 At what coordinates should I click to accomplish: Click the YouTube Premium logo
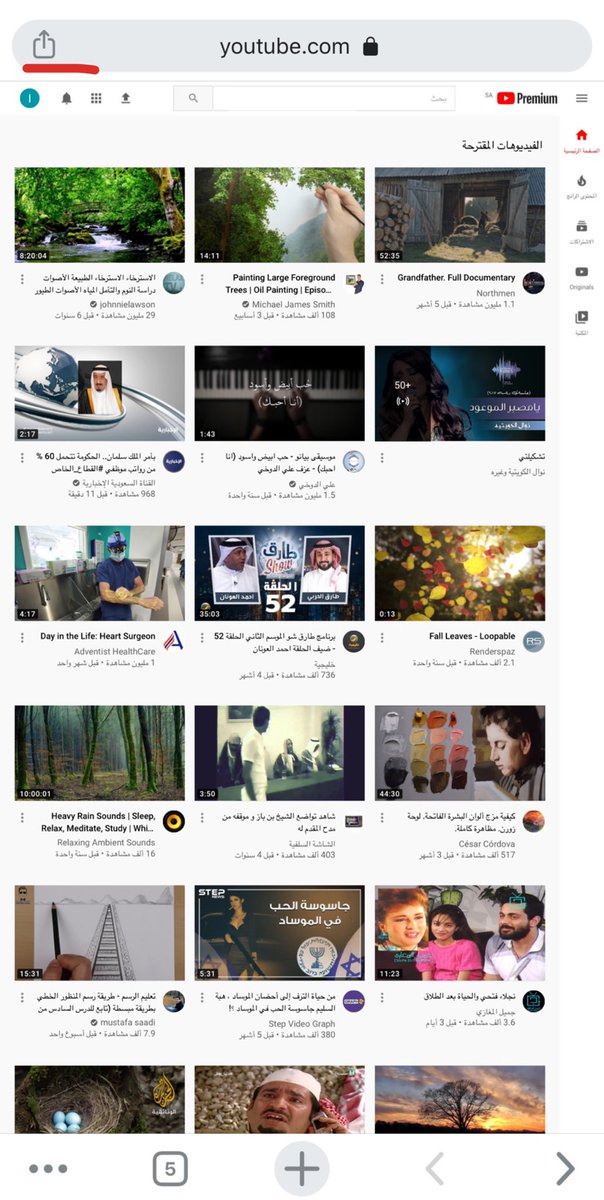point(526,98)
